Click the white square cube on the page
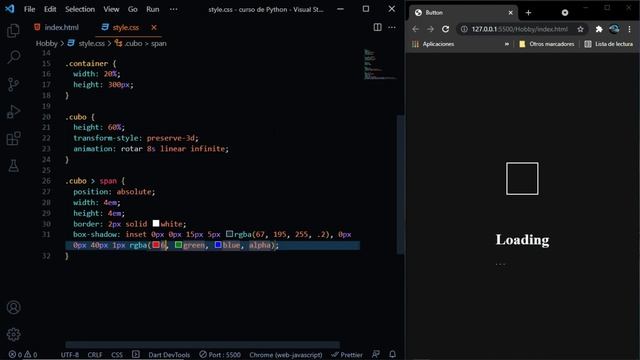The image size is (640, 360). point(522,178)
